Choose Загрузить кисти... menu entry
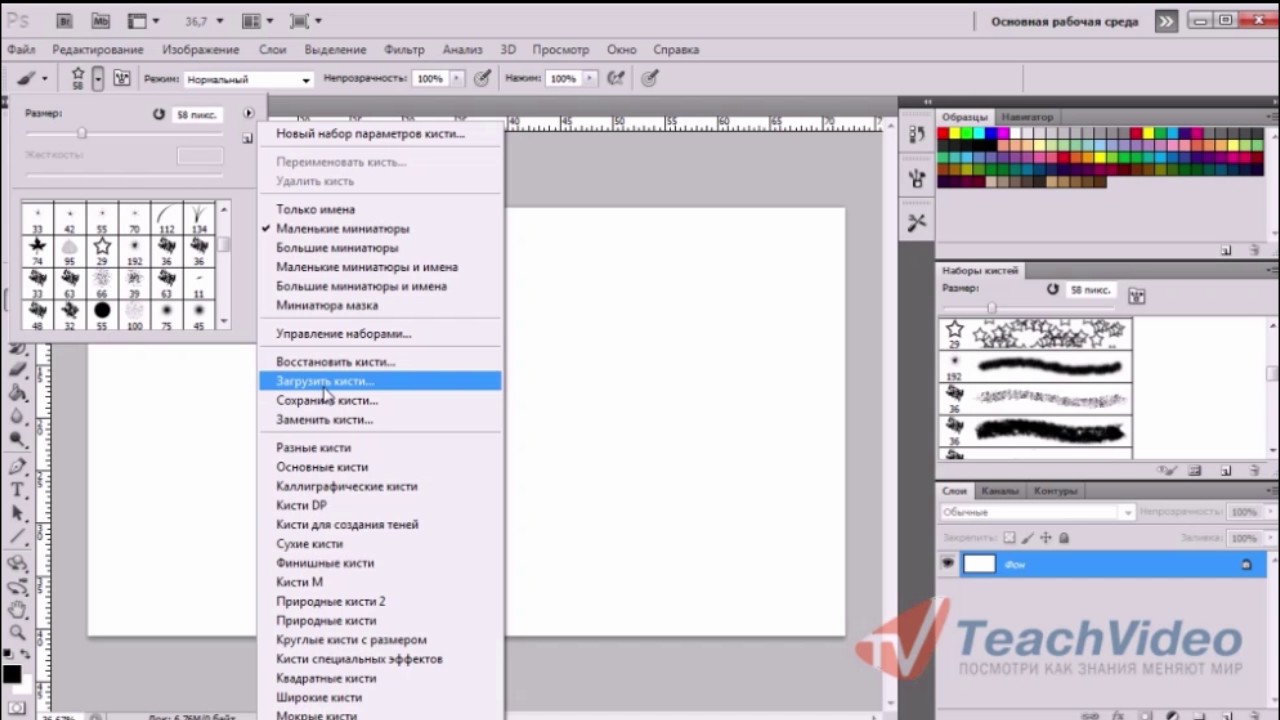 pyautogui.click(x=325, y=381)
